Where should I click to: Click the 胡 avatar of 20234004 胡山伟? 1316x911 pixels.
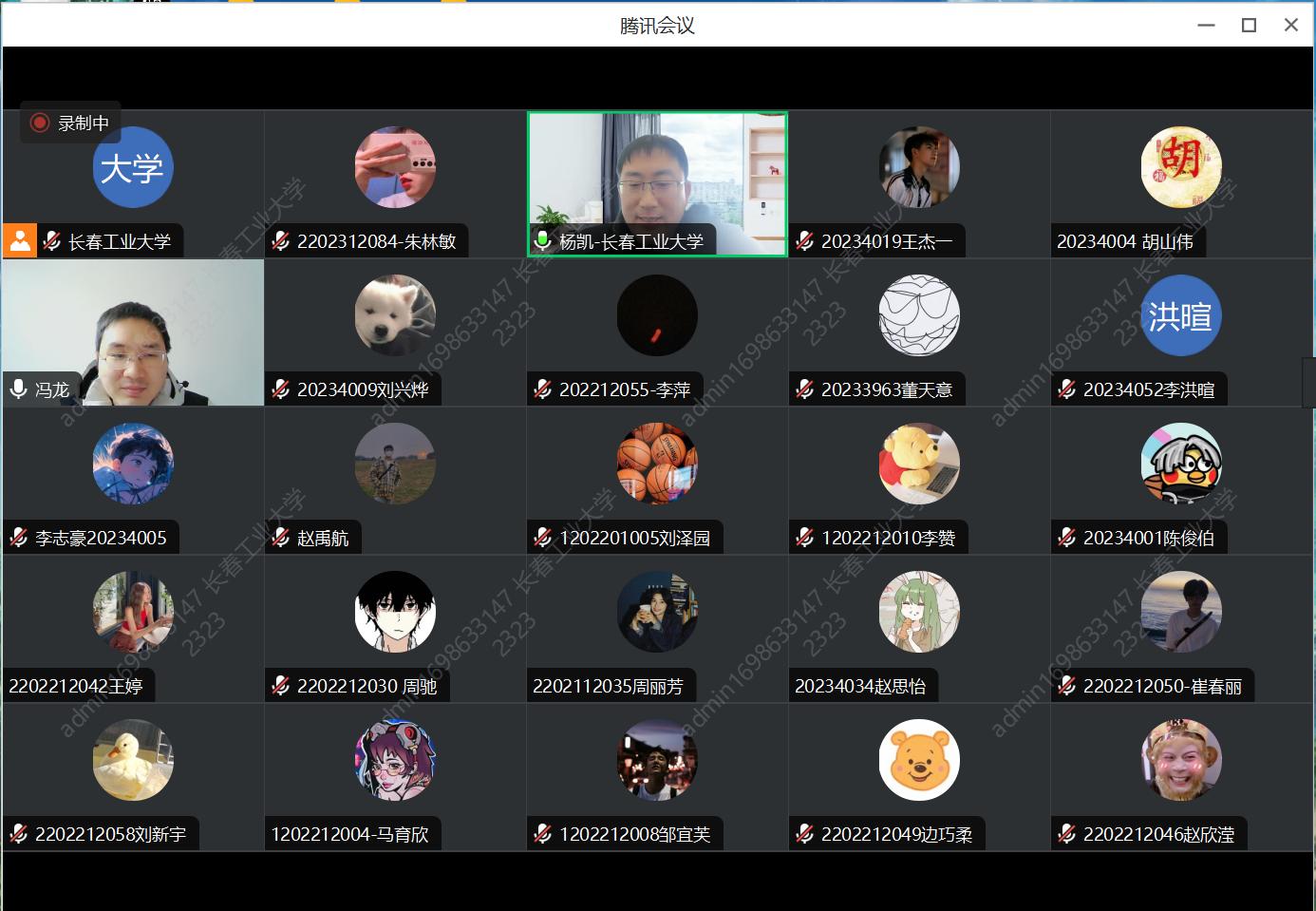coord(1180,168)
